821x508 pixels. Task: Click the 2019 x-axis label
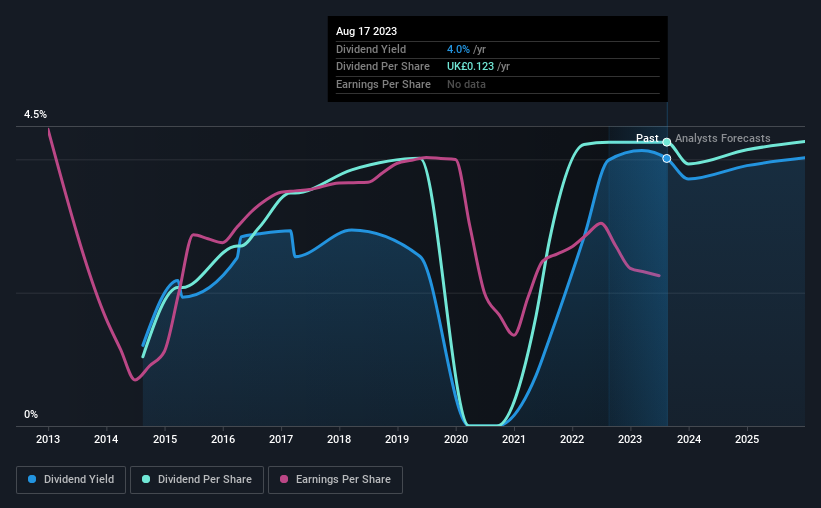click(x=397, y=439)
